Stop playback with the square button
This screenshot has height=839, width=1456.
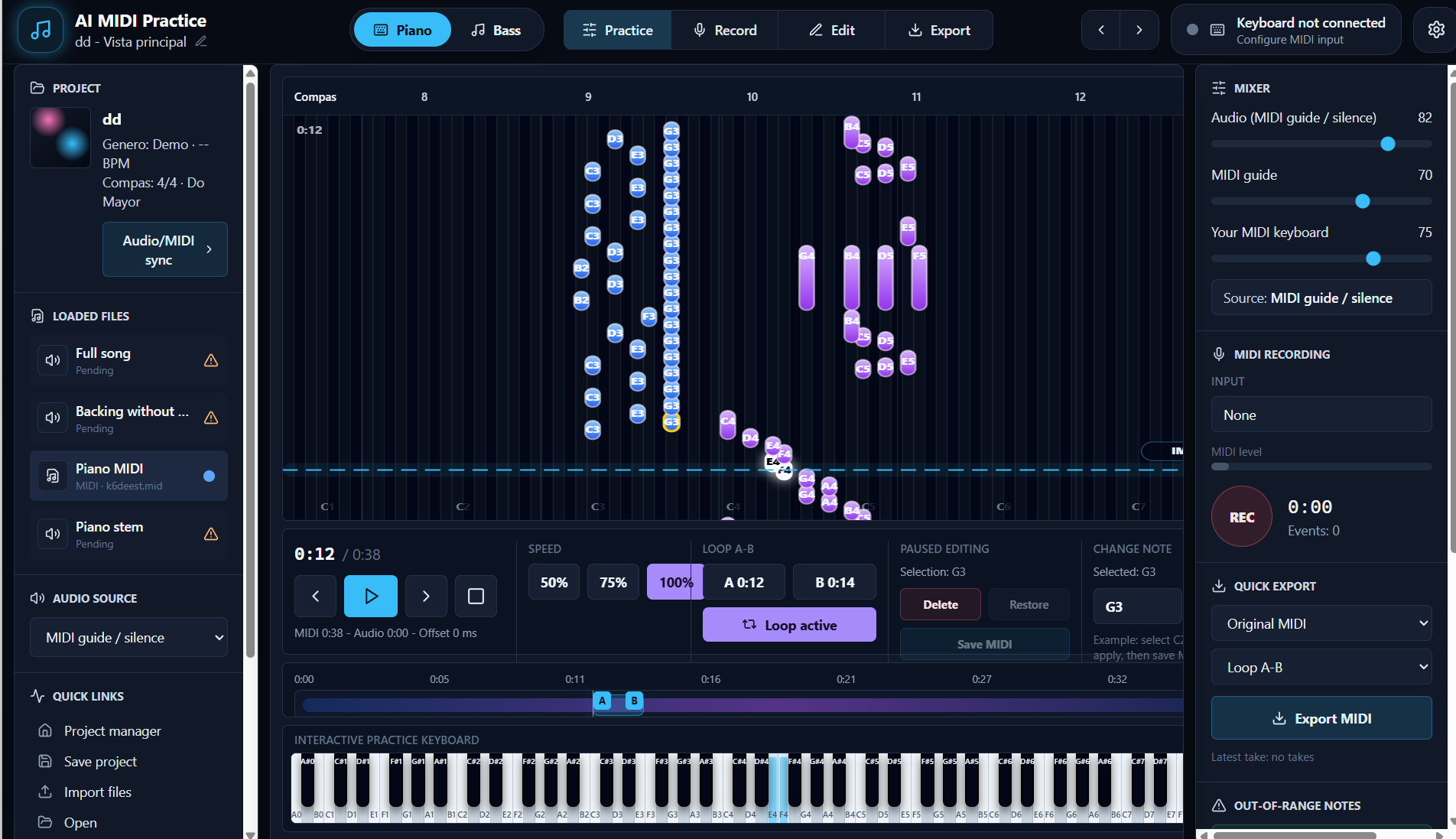pos(476,596)
